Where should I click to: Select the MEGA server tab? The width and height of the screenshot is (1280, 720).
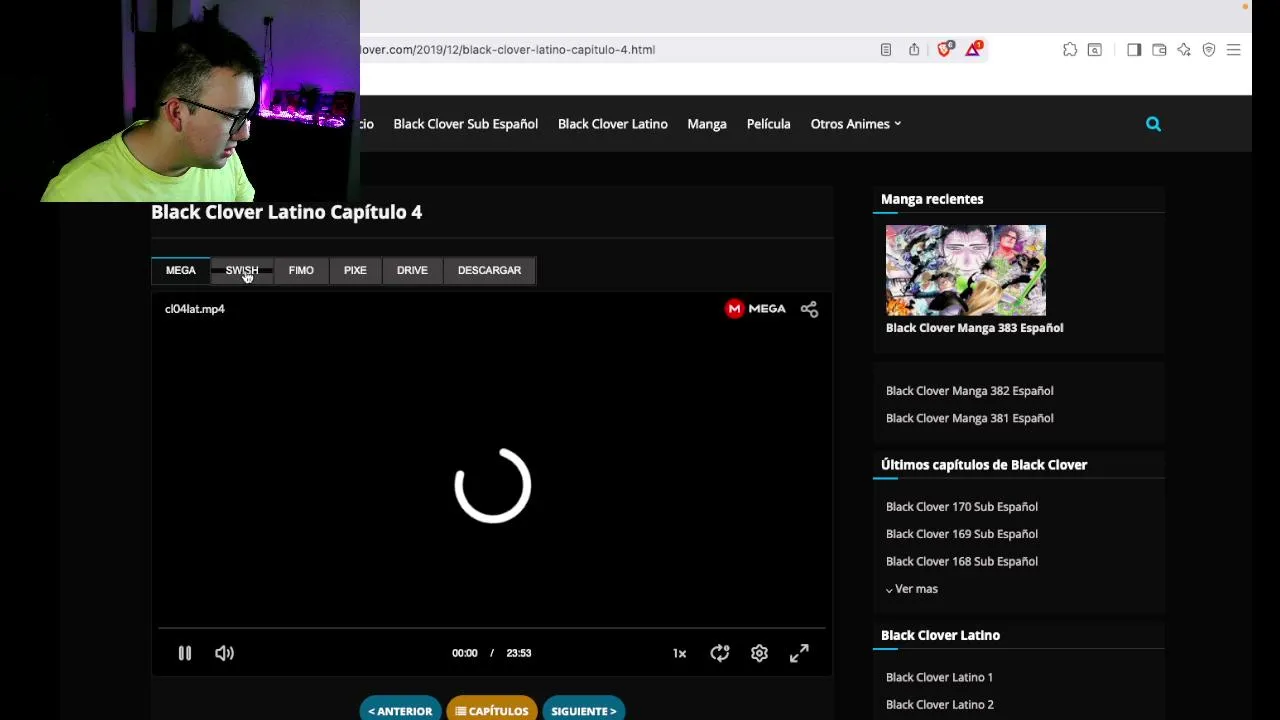pos(181,270)
